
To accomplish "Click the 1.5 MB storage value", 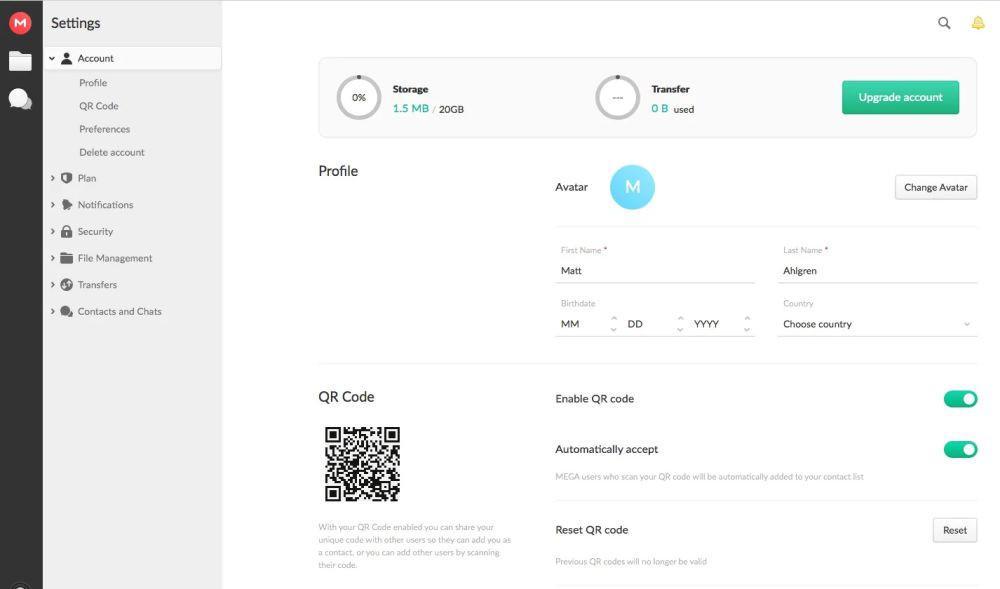I will click(411, 109).
